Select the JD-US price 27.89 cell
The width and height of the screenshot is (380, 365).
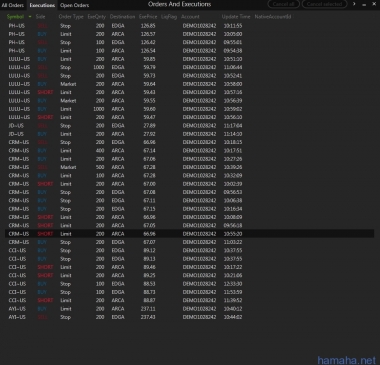click(x=149, y=126)
